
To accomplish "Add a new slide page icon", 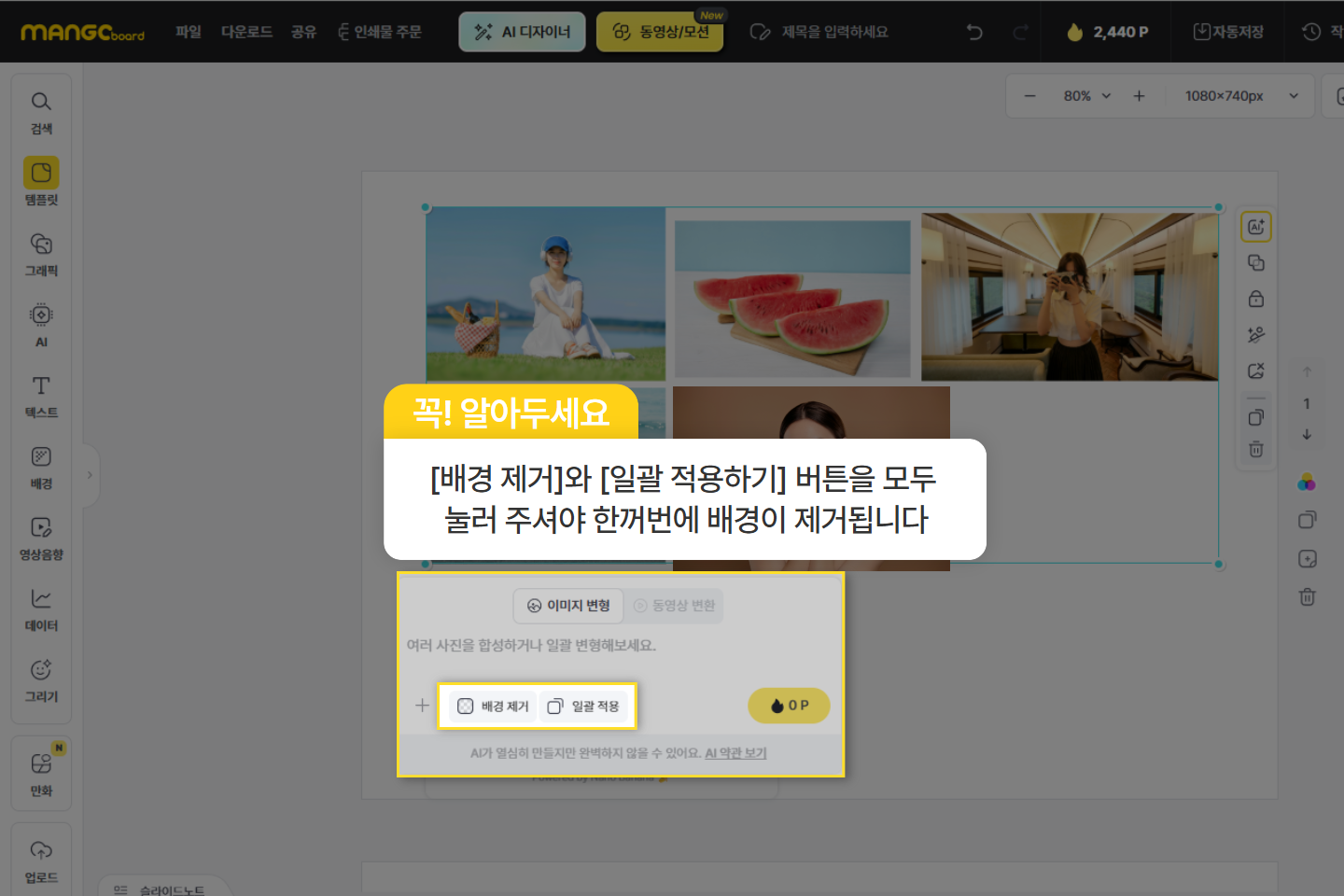I will click(1307, 558).
